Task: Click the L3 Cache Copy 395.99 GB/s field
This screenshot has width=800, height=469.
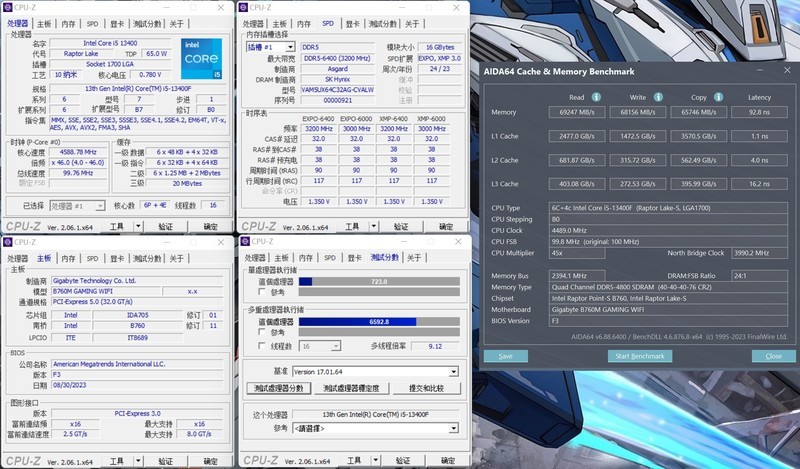Action: (698, 184)
